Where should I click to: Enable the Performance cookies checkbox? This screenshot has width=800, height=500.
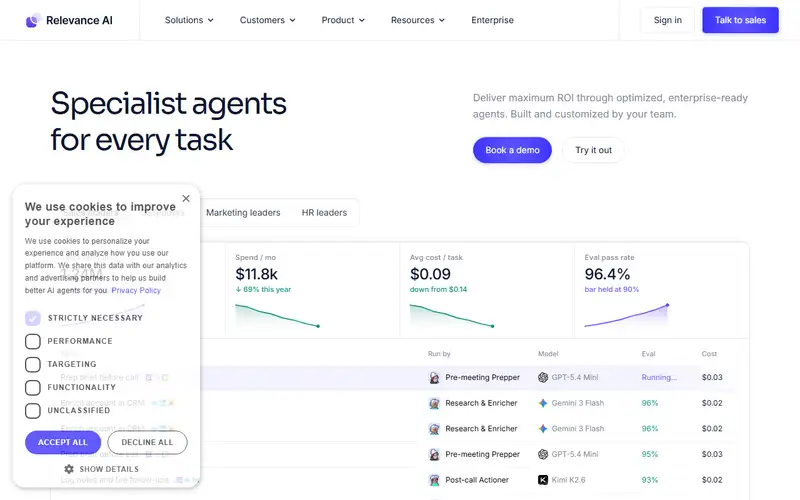click(x=33, y=341)
